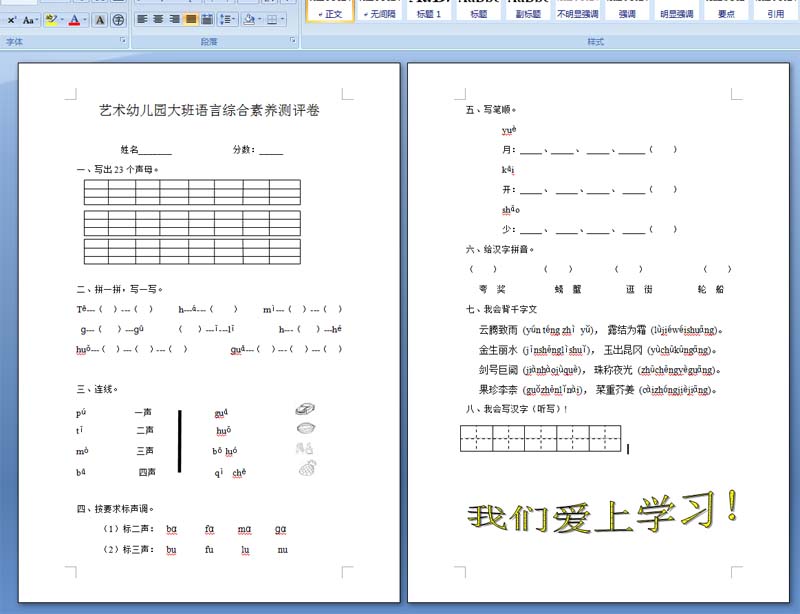This screenshot has width=800, height=614.
Task: Click the phrase 金生丽水
Action: (x=498, y=350)
